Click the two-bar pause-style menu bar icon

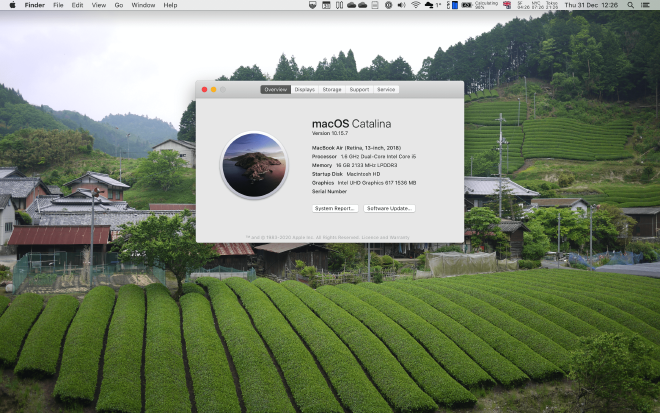(x=339, y=5)
